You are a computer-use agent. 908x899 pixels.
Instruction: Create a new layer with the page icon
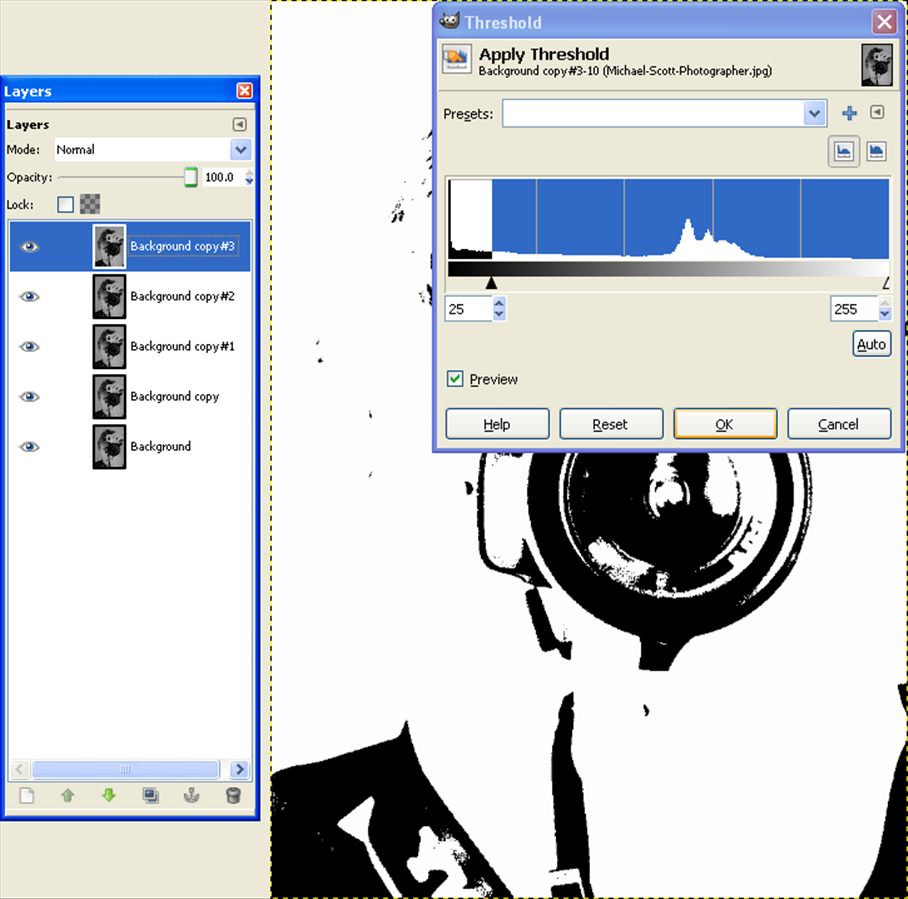[27, 795]
